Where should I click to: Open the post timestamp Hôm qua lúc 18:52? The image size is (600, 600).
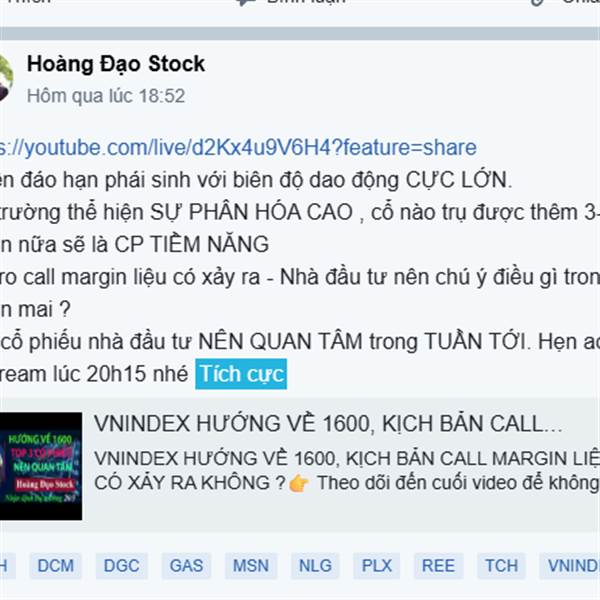click(x=106, y=96)
